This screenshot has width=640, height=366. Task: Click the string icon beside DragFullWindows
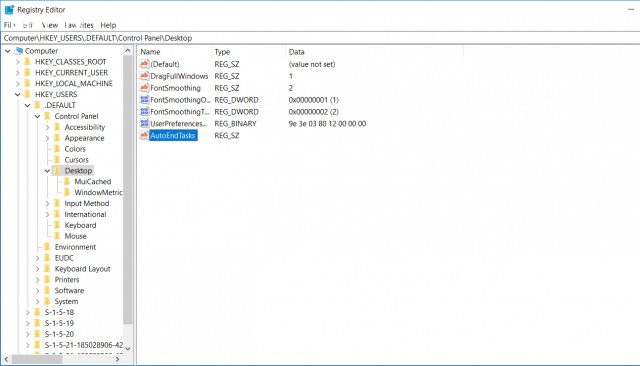[144, 76]
